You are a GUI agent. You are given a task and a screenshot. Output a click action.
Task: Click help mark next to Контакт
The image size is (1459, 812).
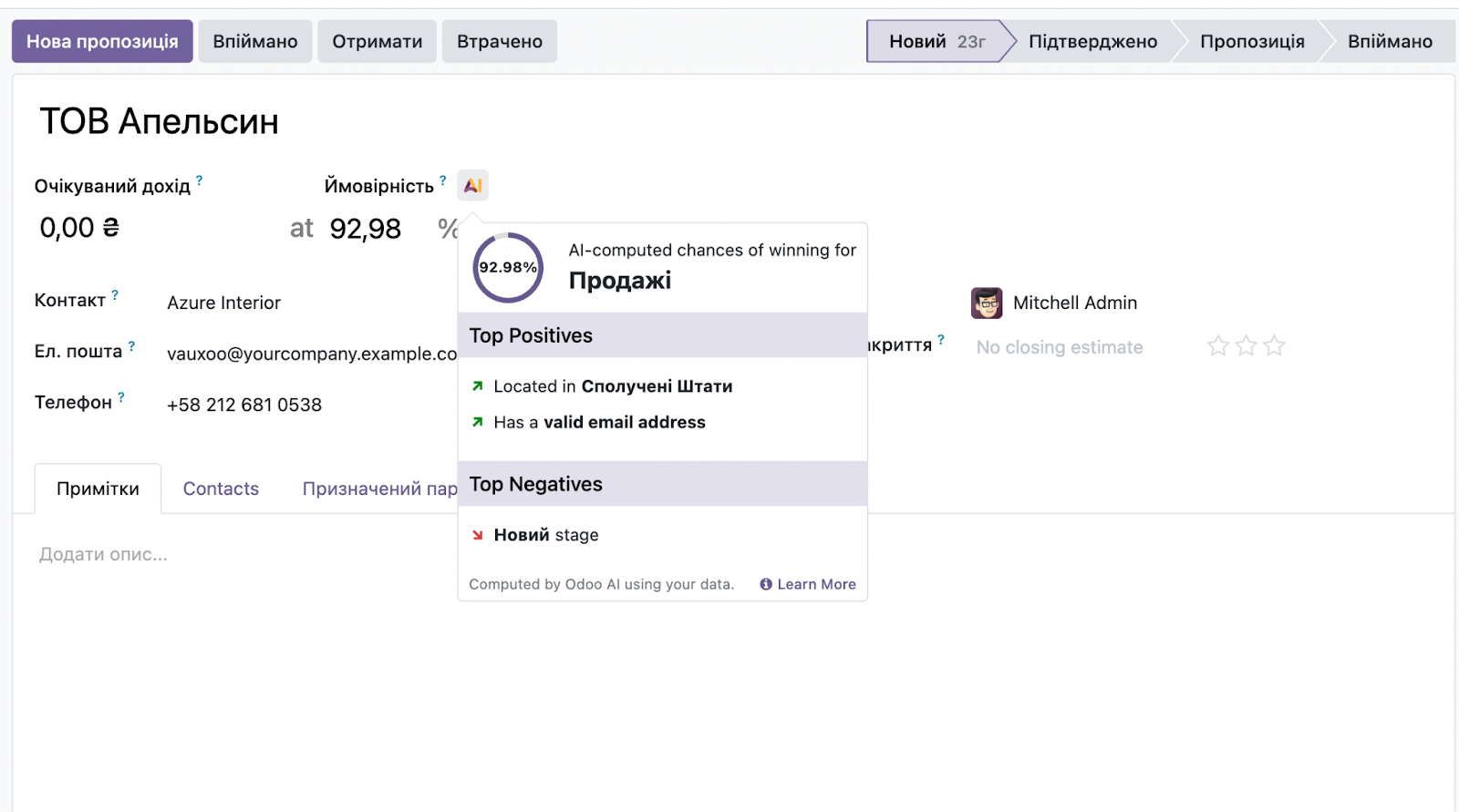115,295
